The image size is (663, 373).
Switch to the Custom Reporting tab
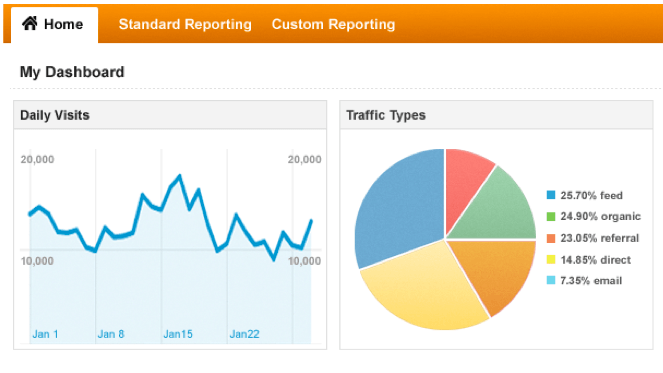333,25
